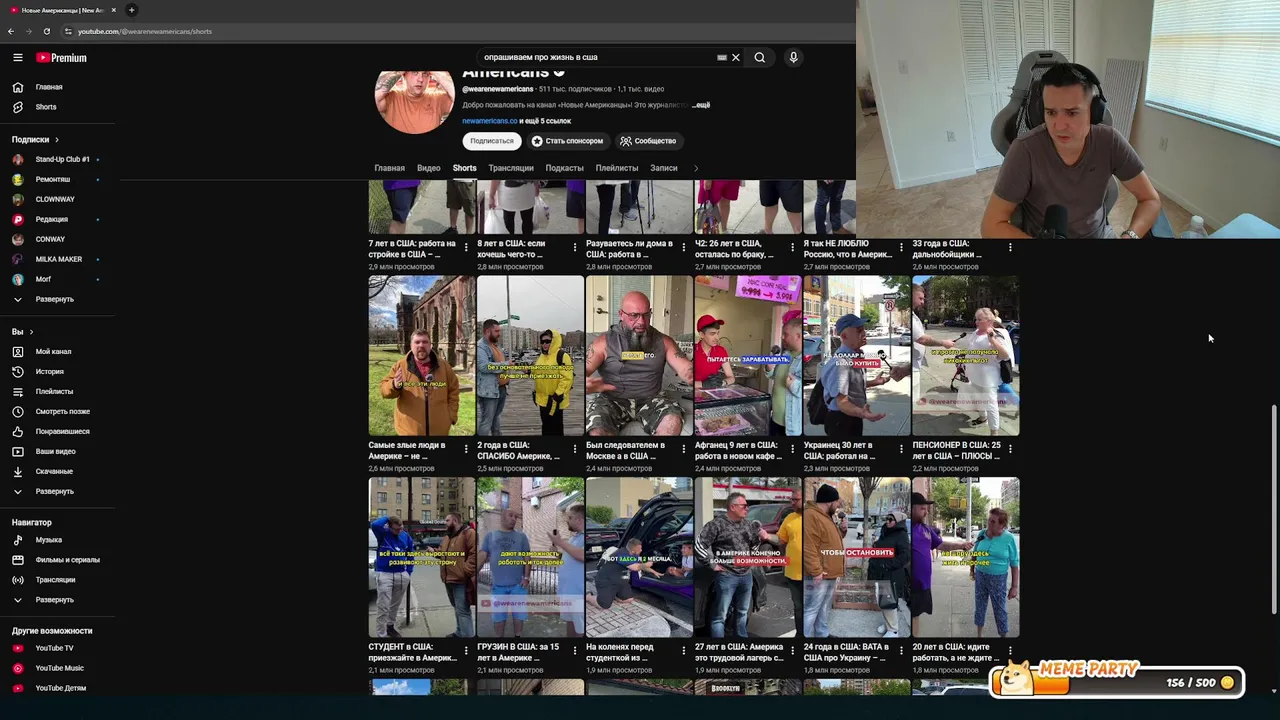The image size is (1280, 720).
Task: Open MILKA MAKER channel subscription
Action: 57,259
